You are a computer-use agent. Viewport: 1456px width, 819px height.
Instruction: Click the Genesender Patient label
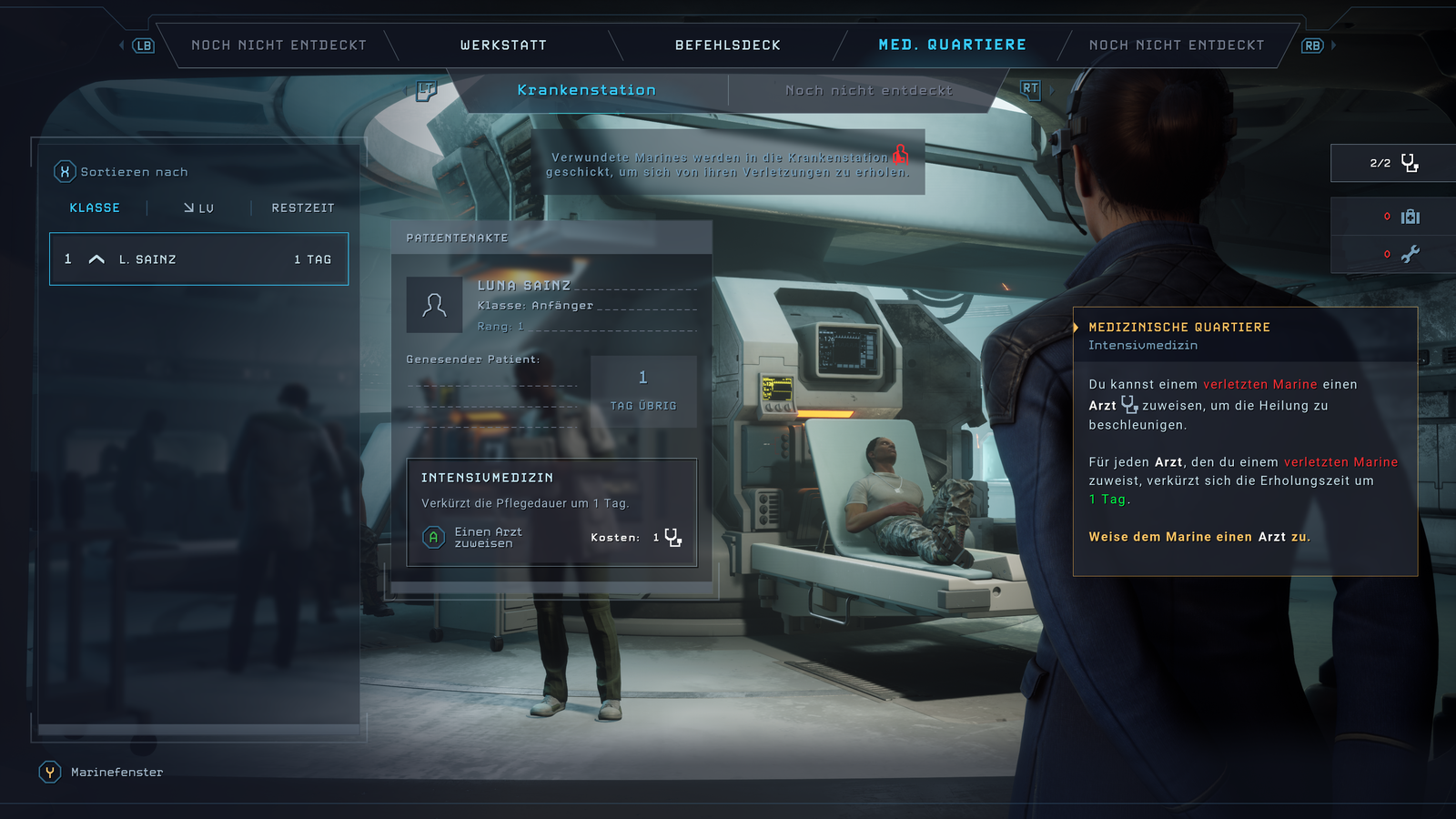pos(473,359)
